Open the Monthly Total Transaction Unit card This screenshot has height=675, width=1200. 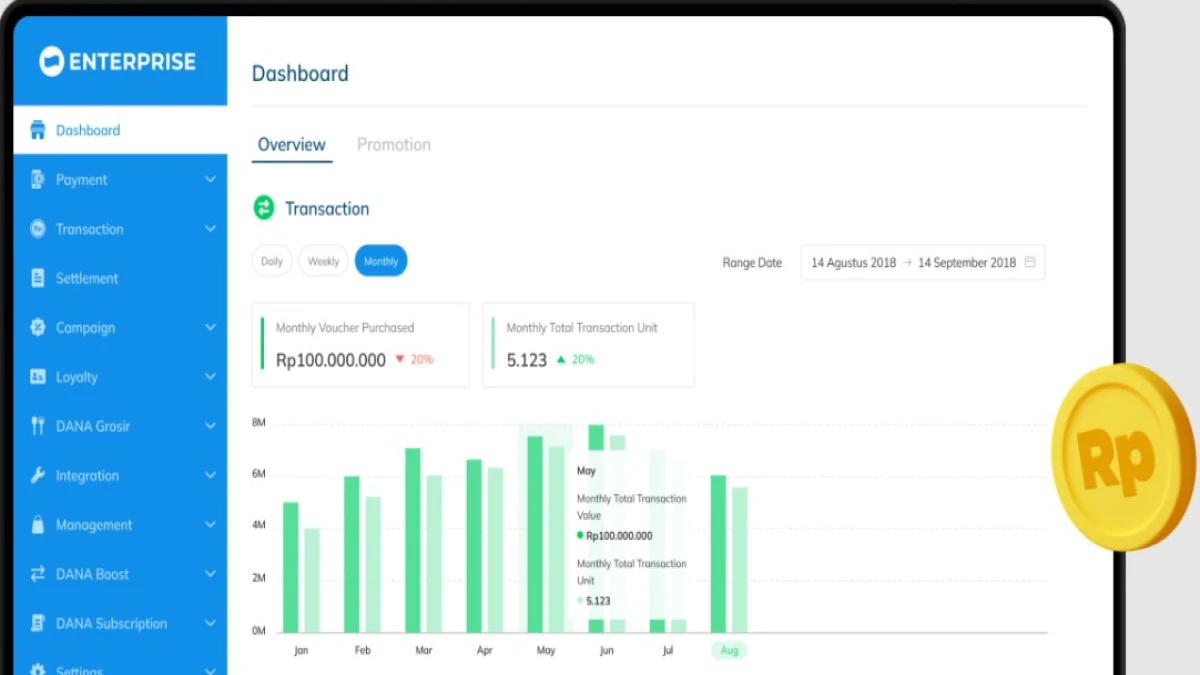pyautogui.click(x=588, y=345)
